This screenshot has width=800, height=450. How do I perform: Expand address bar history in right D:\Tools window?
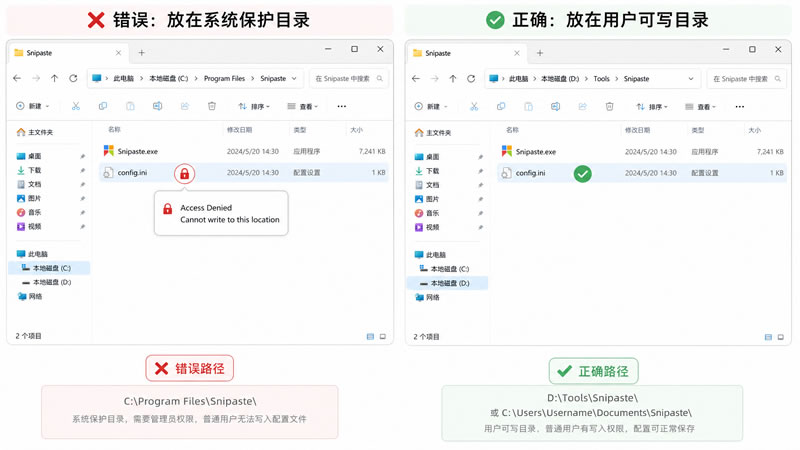[691, 79]
